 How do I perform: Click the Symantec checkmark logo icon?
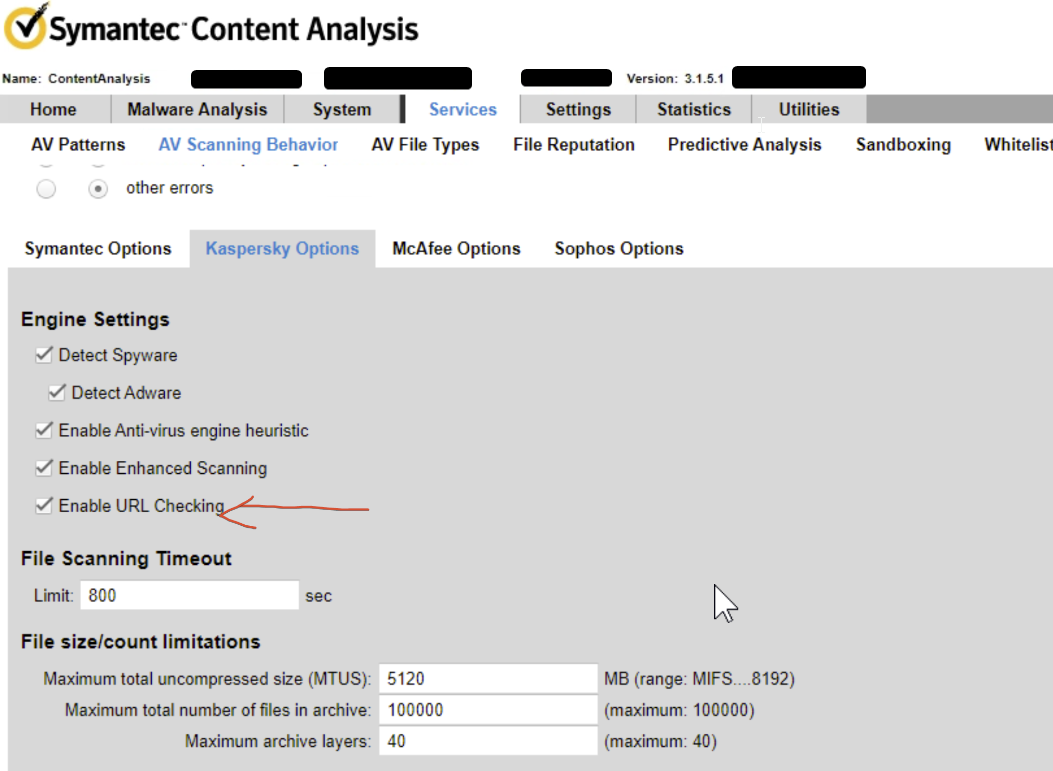click(x=24, y=27)
